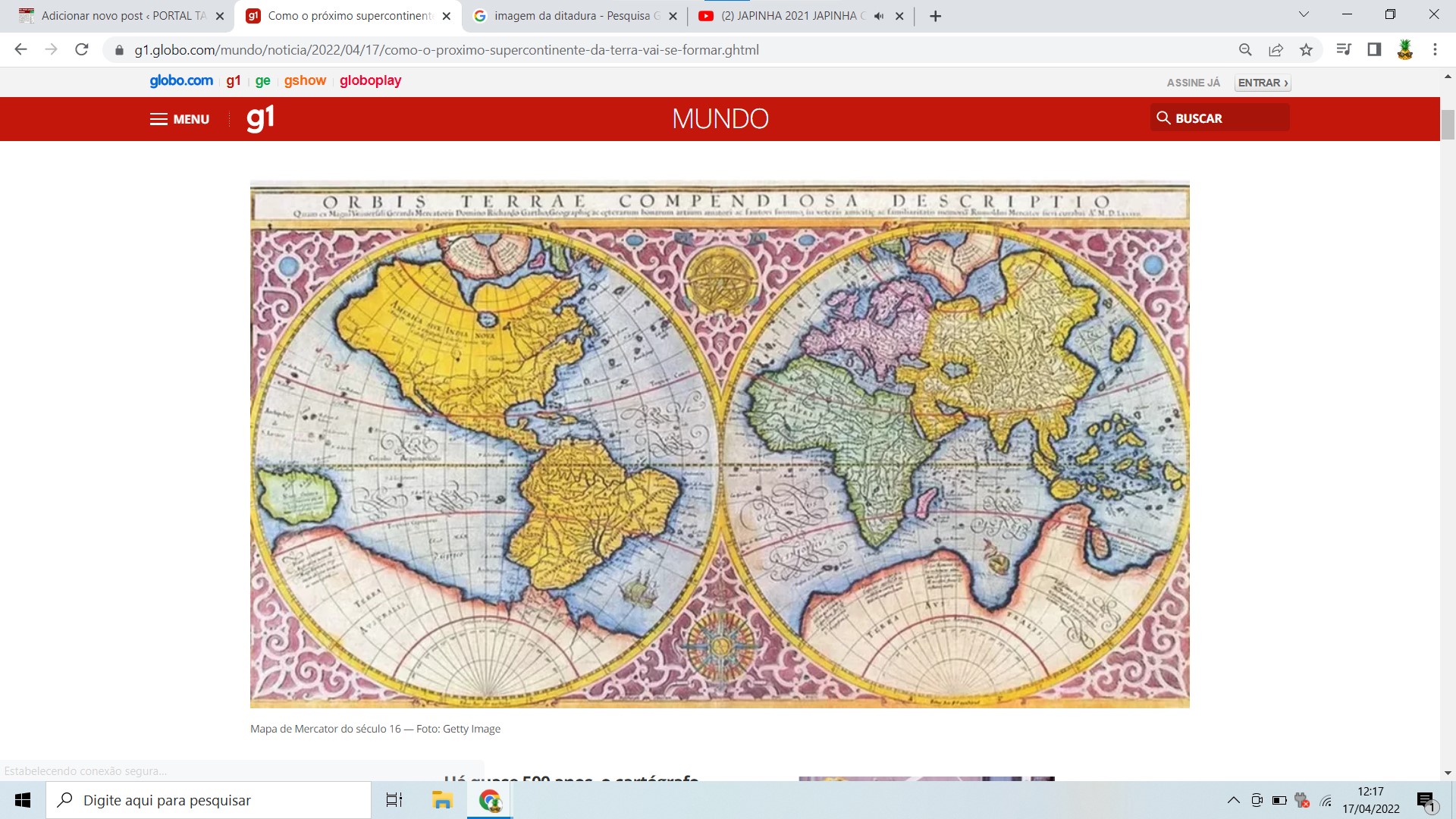The image size is (1456, 819).
Task: Open the MUNDO section title
Action: coord(720,119)
